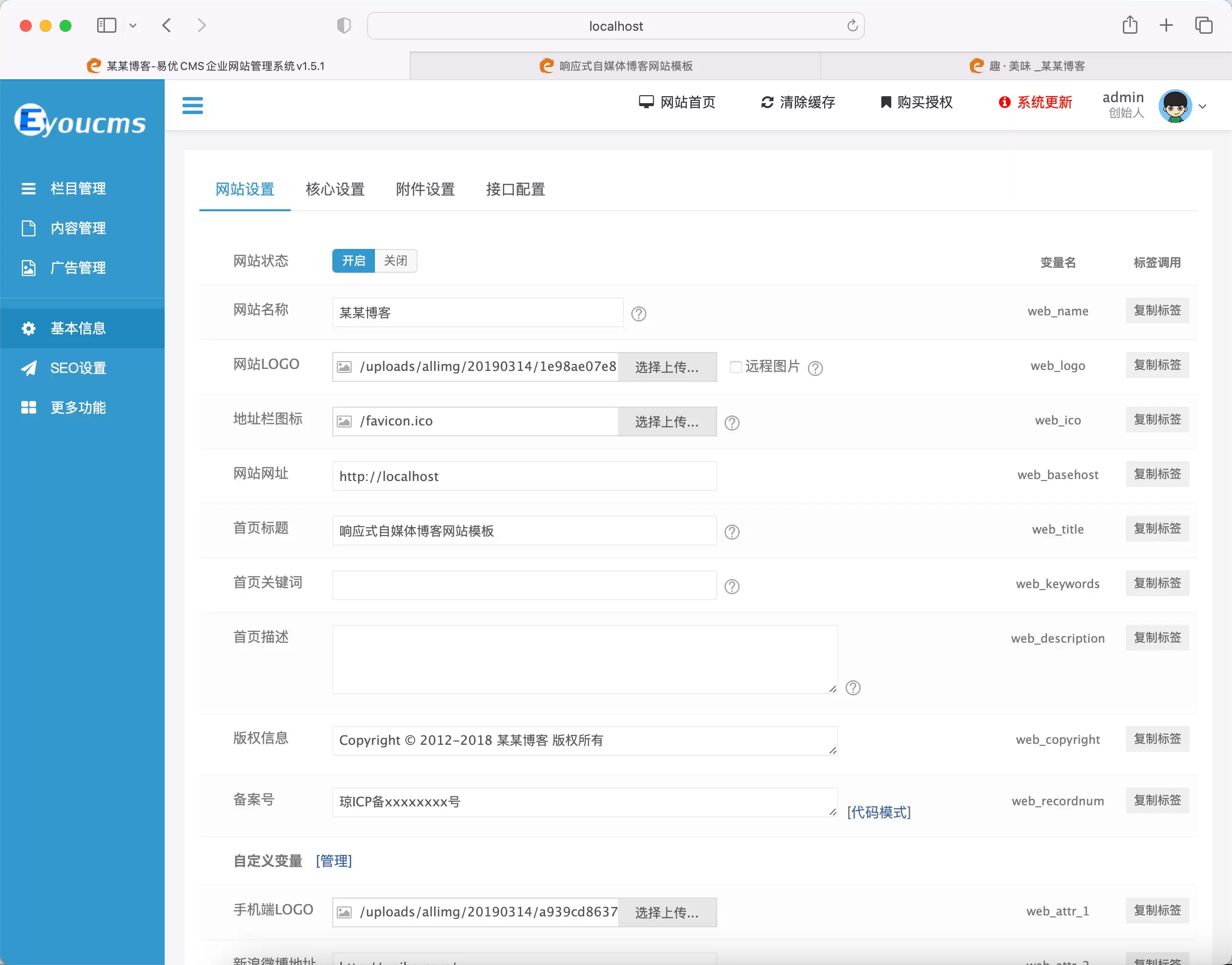Click image preview icon in 网站LOGO field

tap(344, 367)
